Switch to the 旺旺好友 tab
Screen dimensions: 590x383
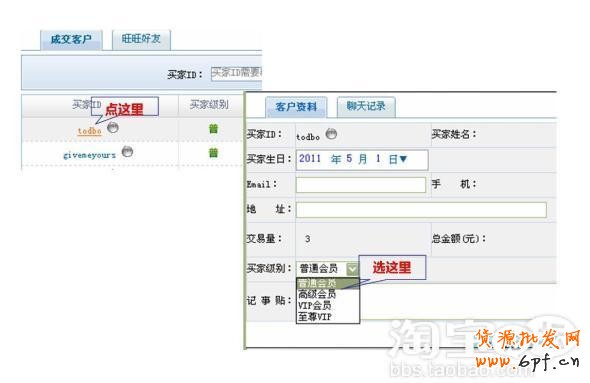[141, 39]
